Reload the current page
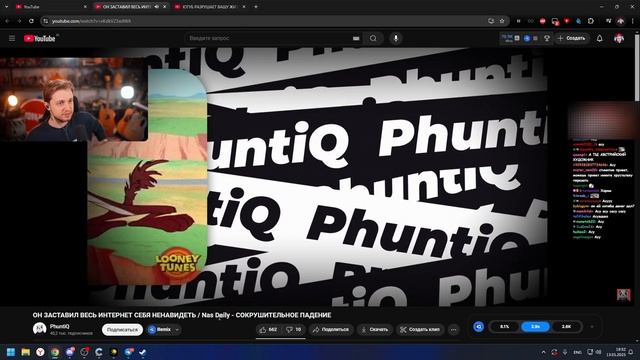 31,21
